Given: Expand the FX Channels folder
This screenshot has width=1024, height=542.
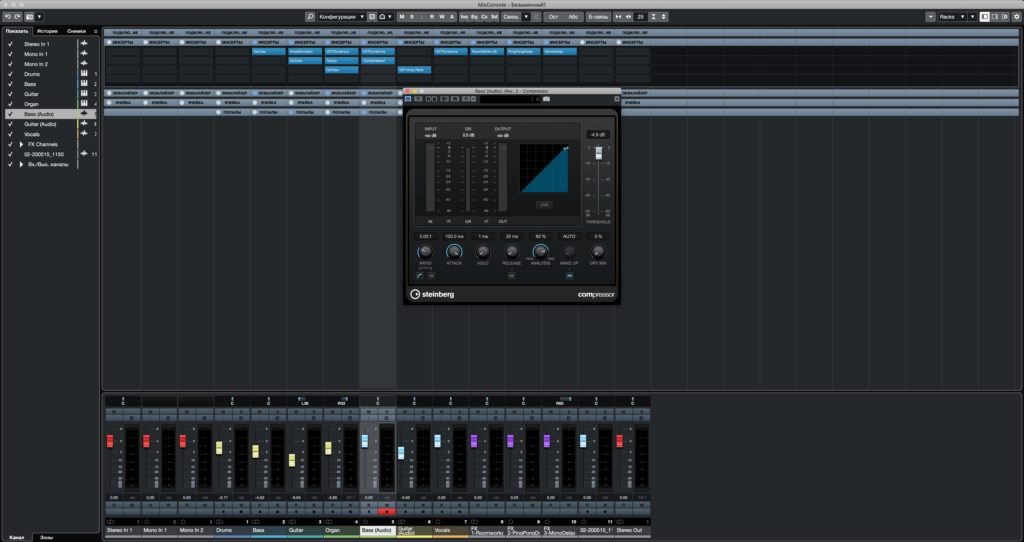Looking at the screenshot, I should tap(22, 144).
